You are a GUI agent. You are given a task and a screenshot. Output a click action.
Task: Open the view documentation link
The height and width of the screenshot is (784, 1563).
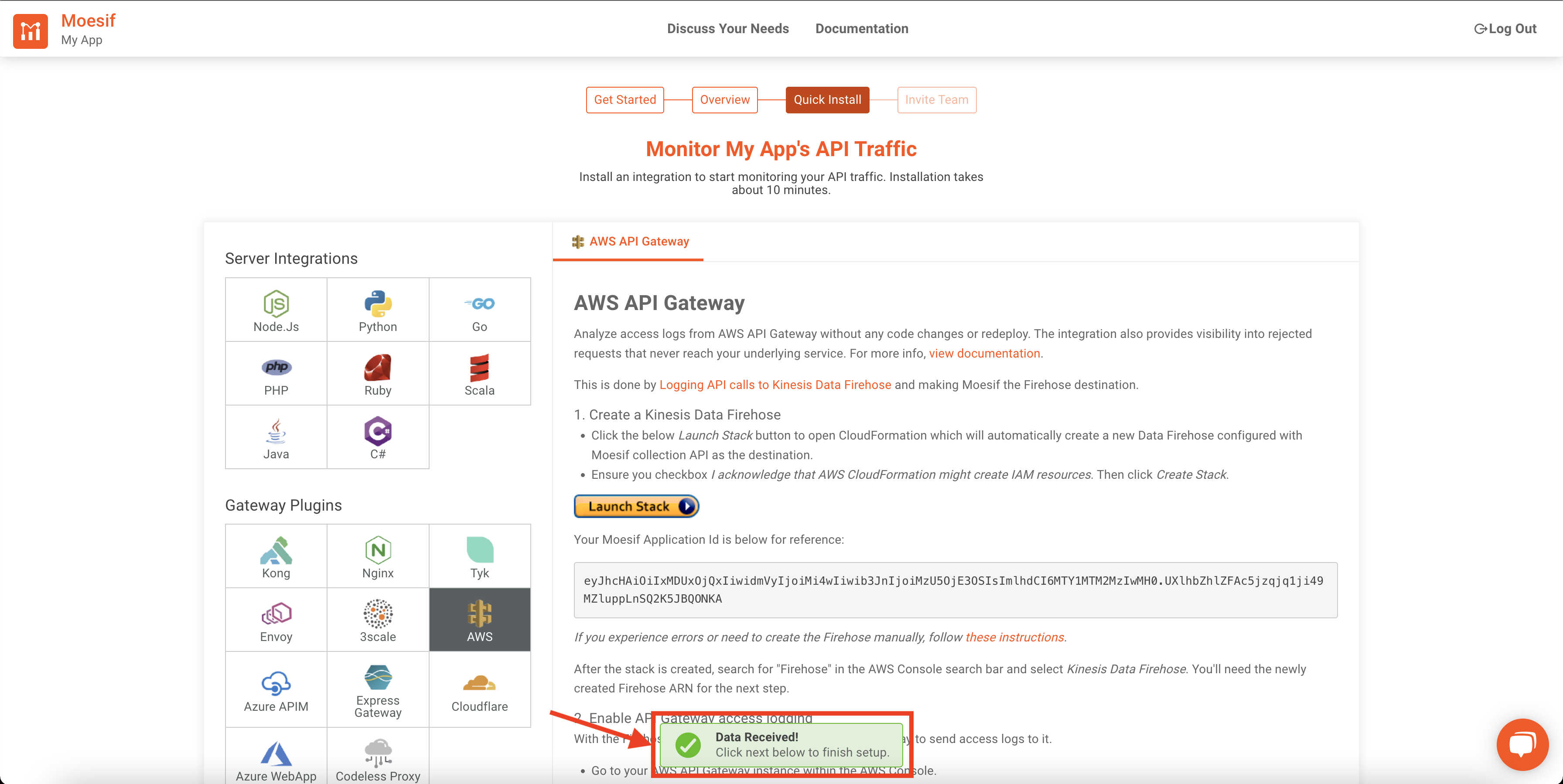point(983,353)
